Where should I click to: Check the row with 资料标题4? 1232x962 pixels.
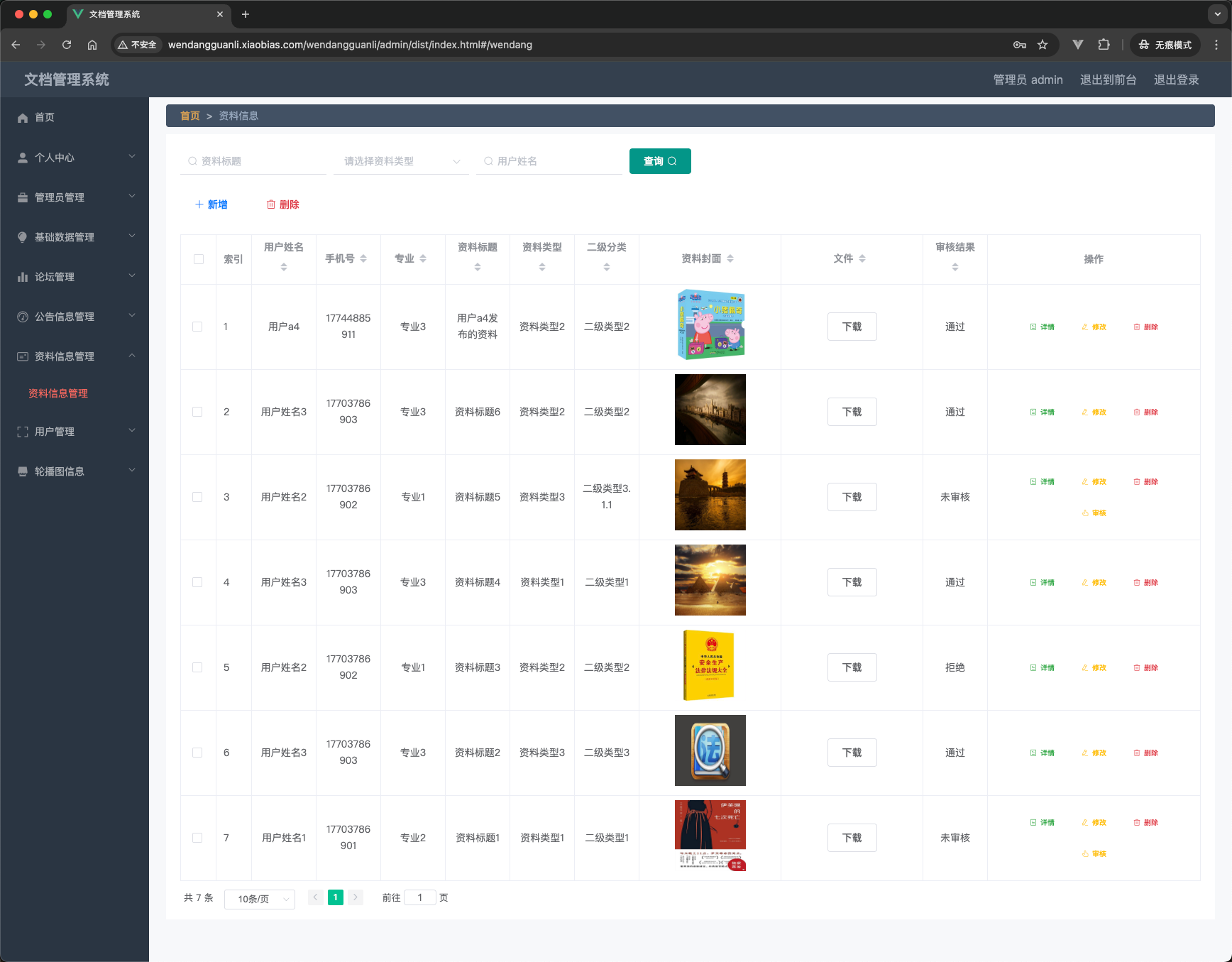tap(197, 582)
